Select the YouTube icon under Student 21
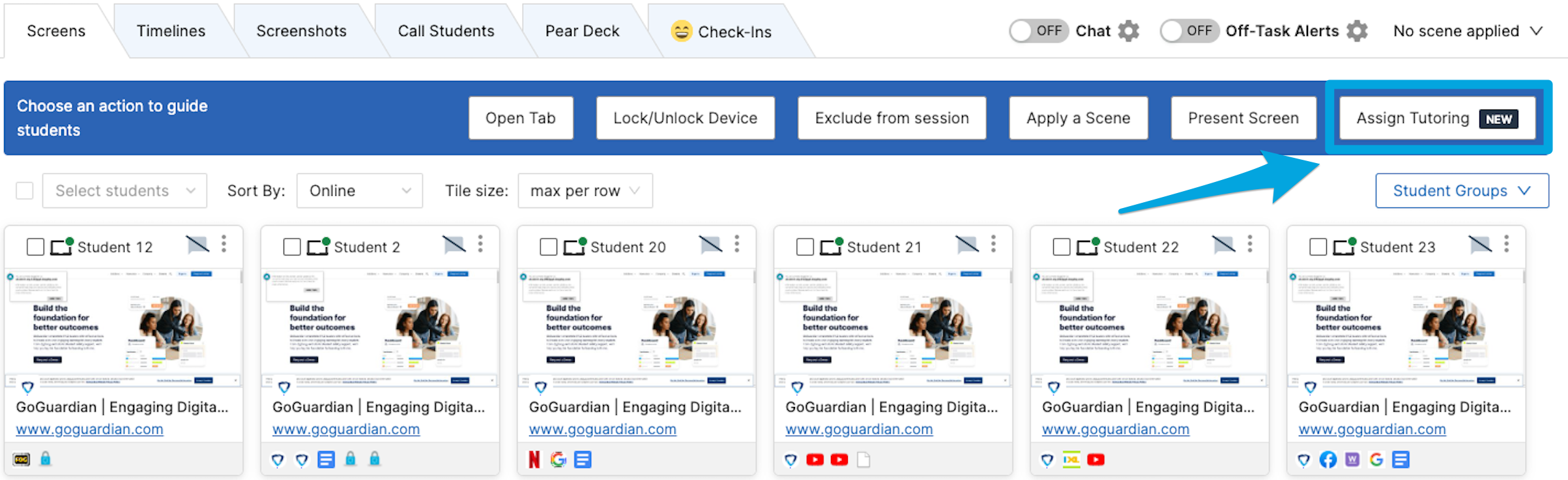This screenshot has height=480, width=1568. (x=815, y=459)
